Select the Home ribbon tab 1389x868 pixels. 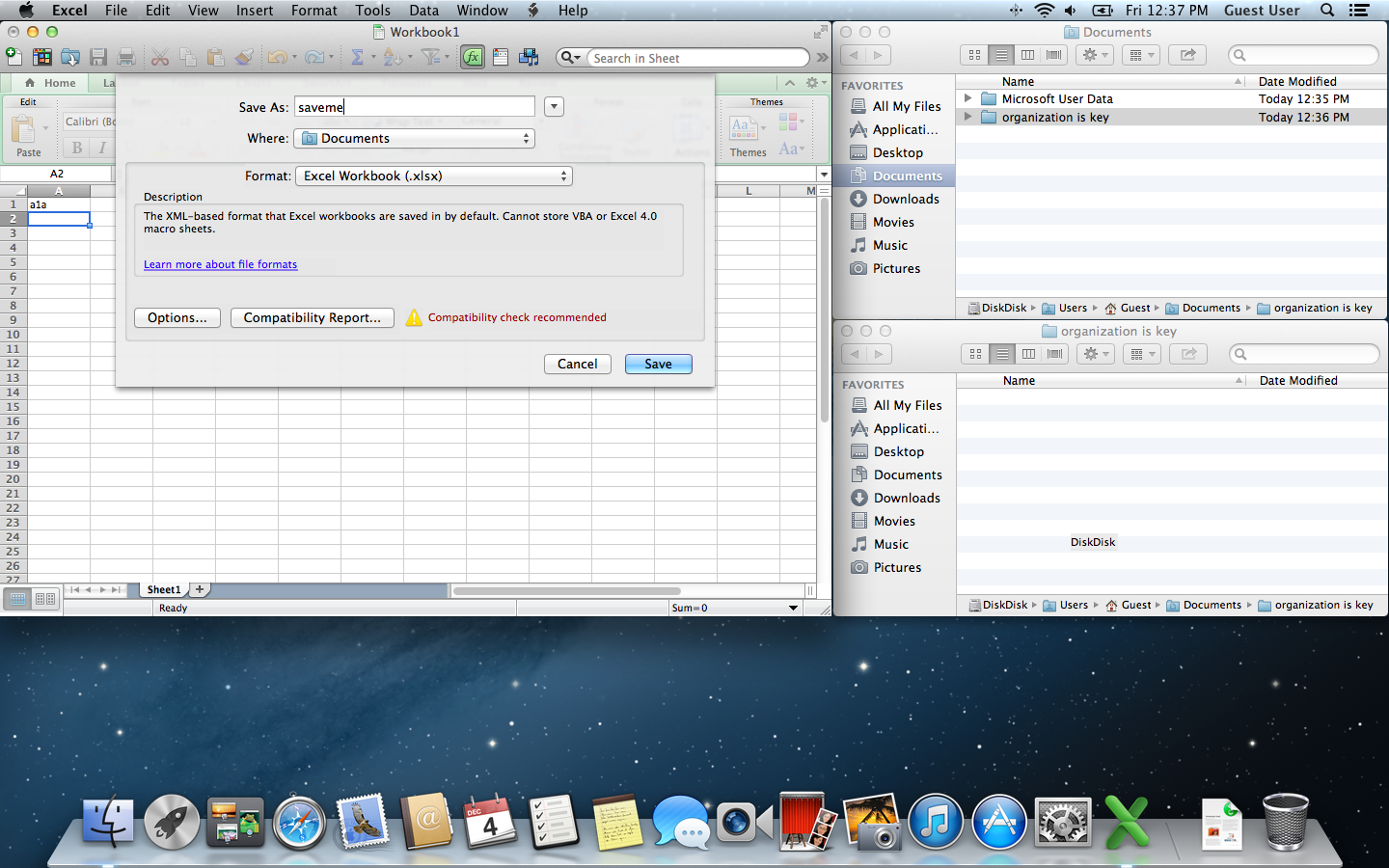50,83
